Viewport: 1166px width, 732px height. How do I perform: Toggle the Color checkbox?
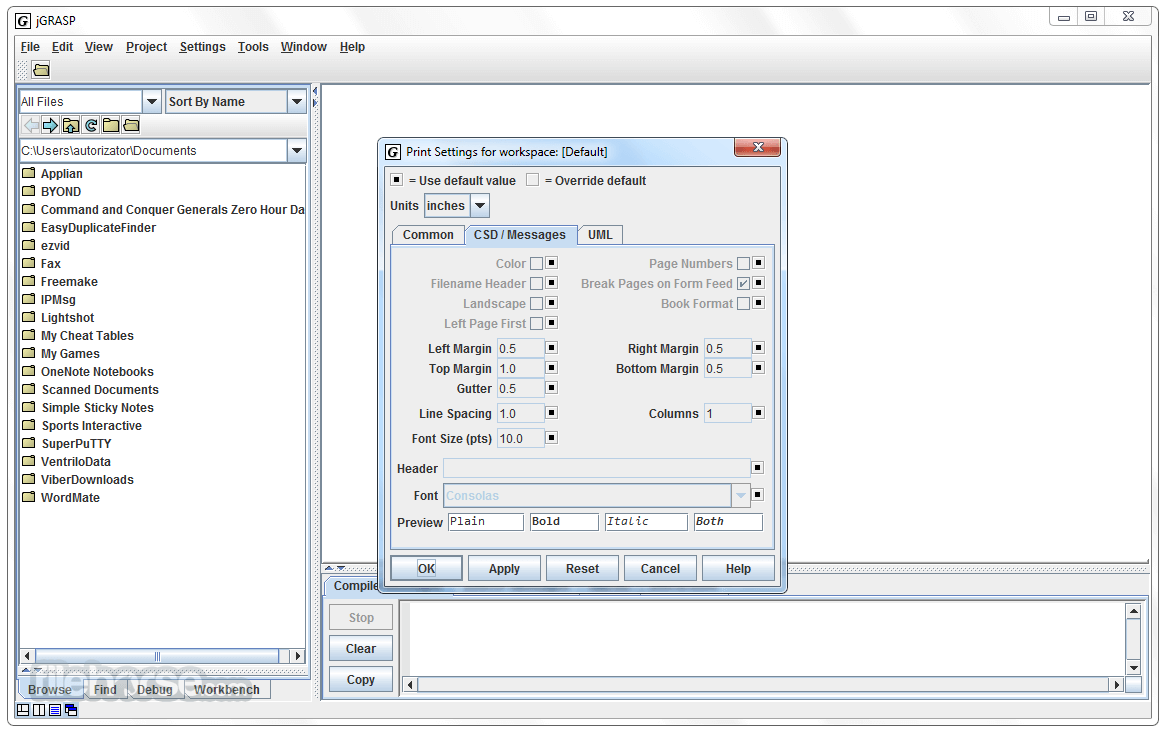pos(536,263)
